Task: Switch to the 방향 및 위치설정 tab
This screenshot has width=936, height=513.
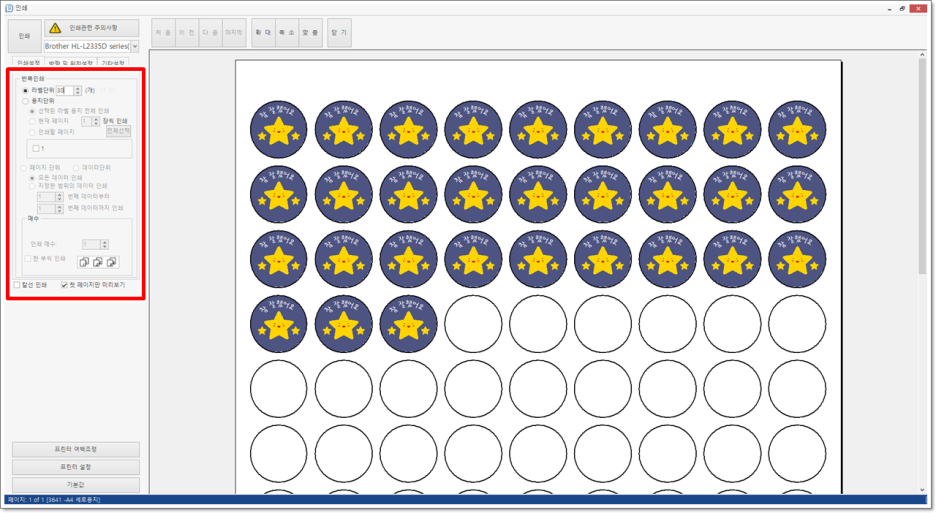Action: (x=70, y=62)
